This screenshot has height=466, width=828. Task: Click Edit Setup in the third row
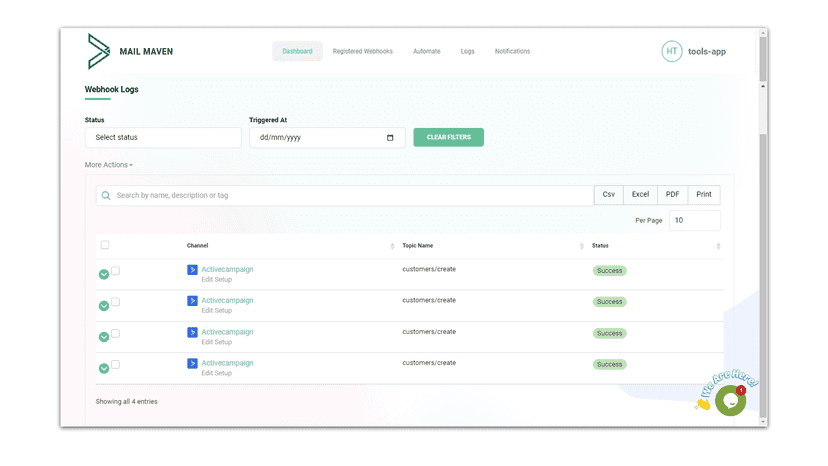[217, 342]
